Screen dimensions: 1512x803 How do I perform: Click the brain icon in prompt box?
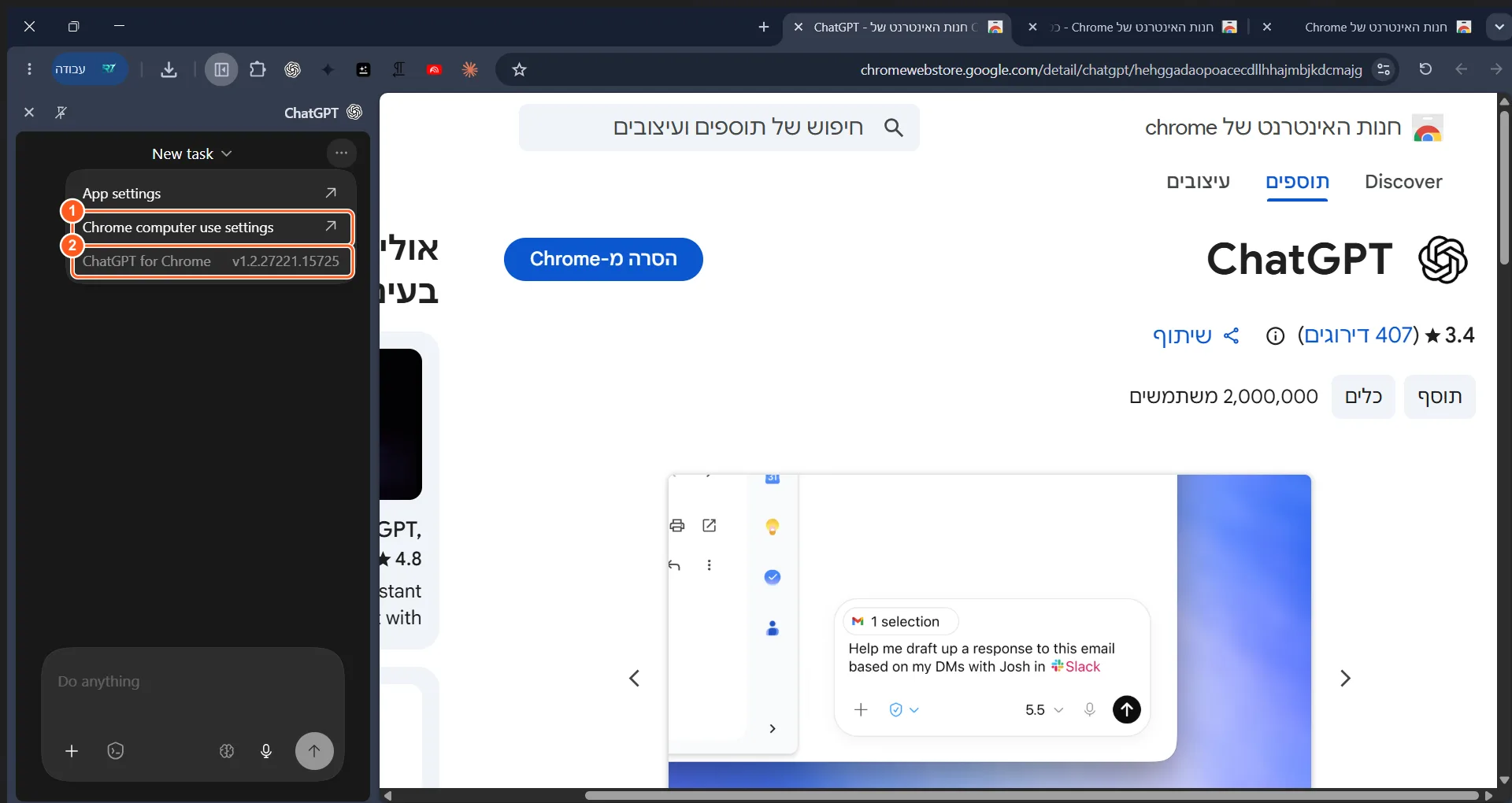(x=227, y=751)
